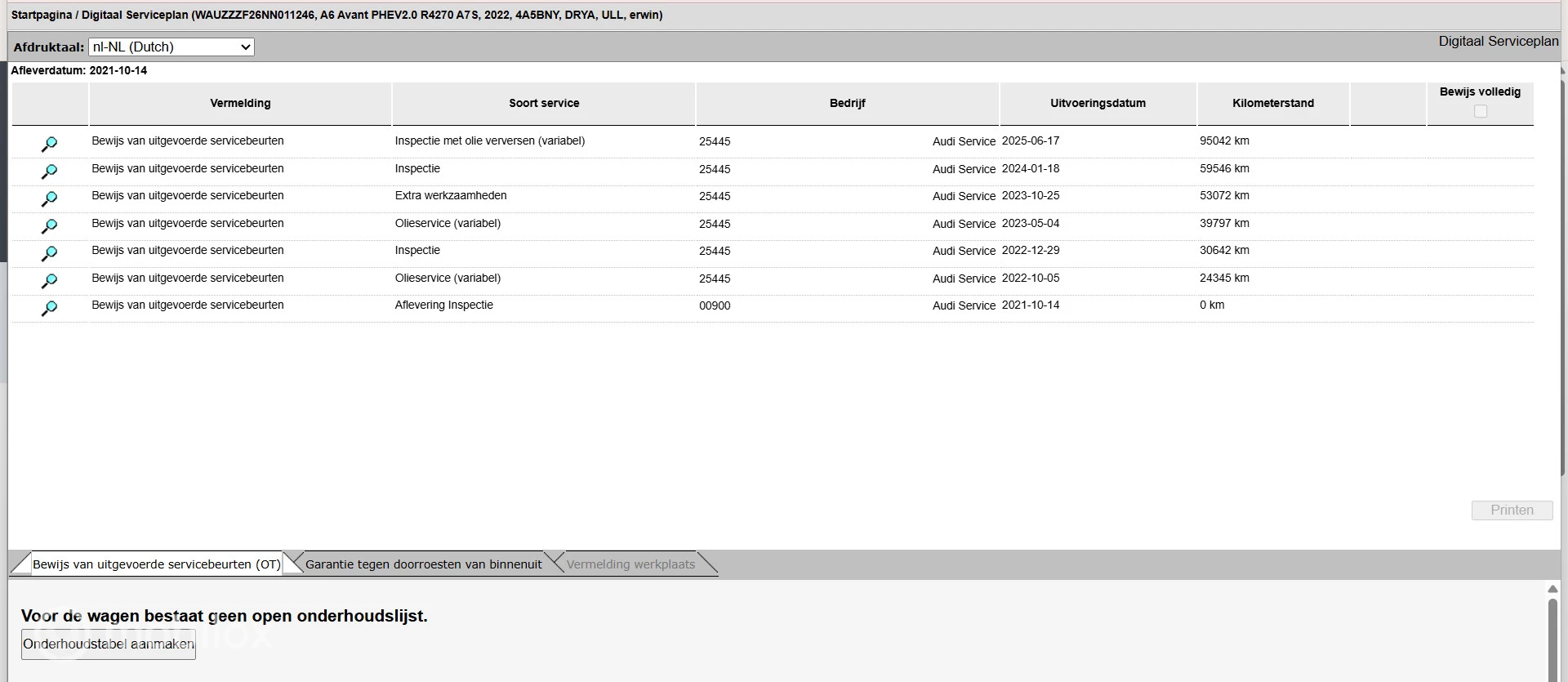1568x682 pixels.
Task: Click the Soort service column header
Action: 544,104
